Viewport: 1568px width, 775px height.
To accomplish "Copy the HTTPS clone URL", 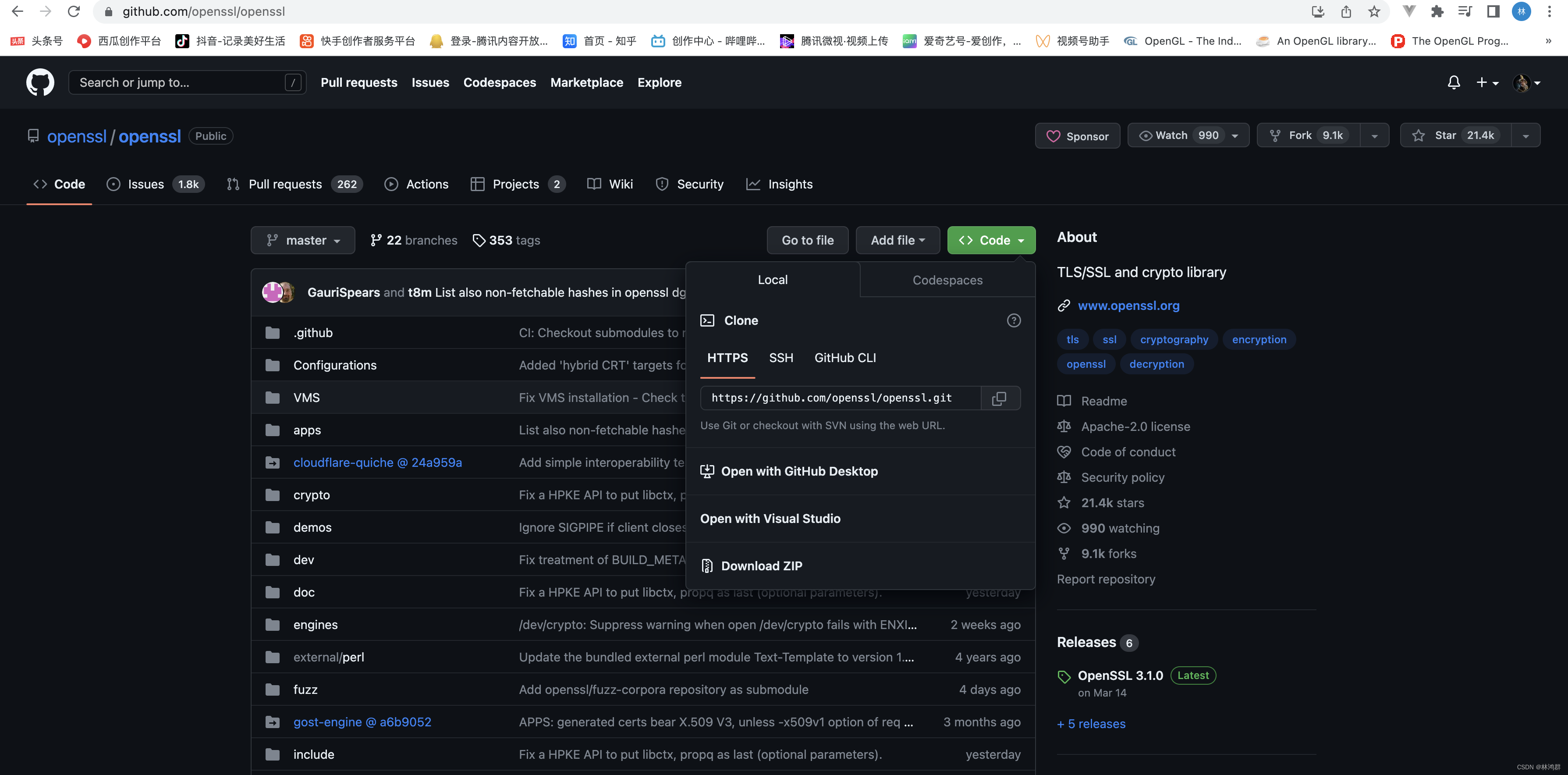I will (x=999, y=398).
